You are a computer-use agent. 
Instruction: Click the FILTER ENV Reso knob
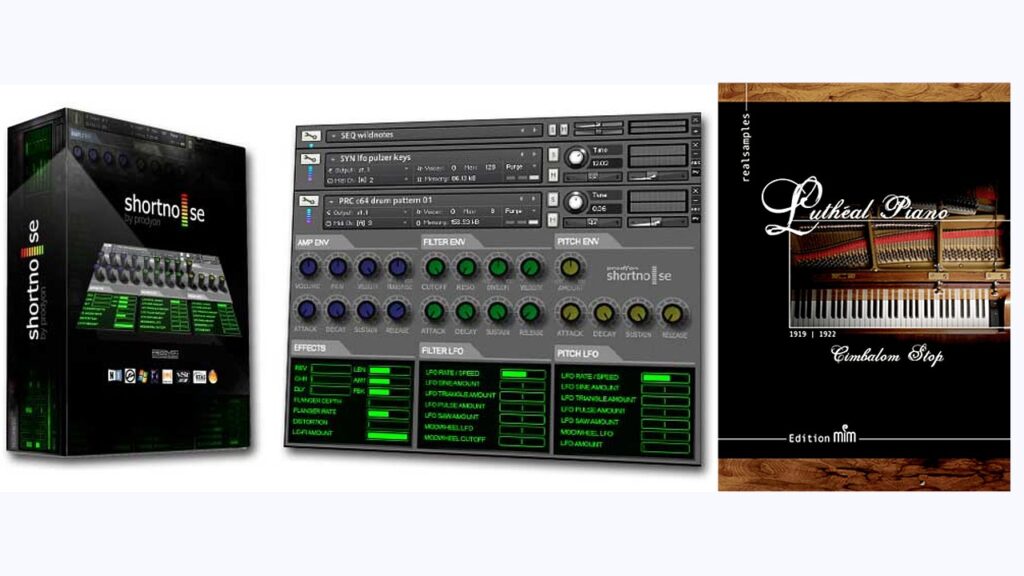point(466,267)
